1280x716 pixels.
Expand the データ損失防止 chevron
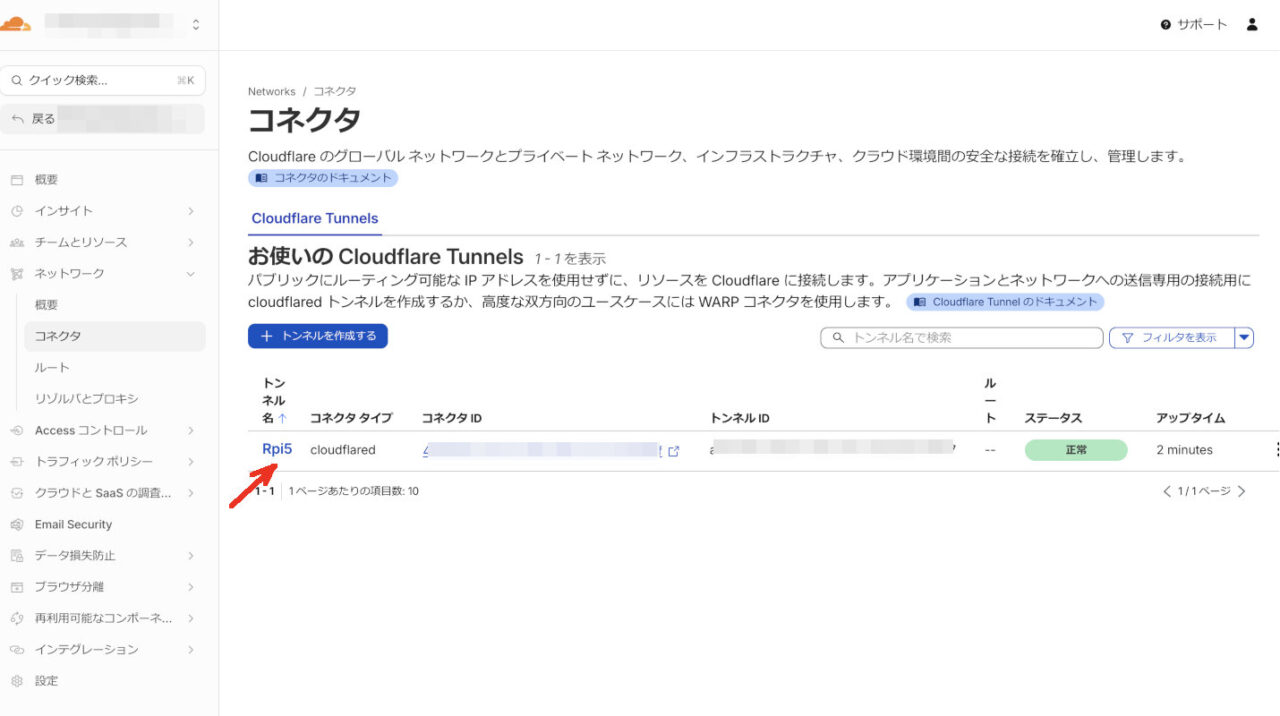point(191,555)
